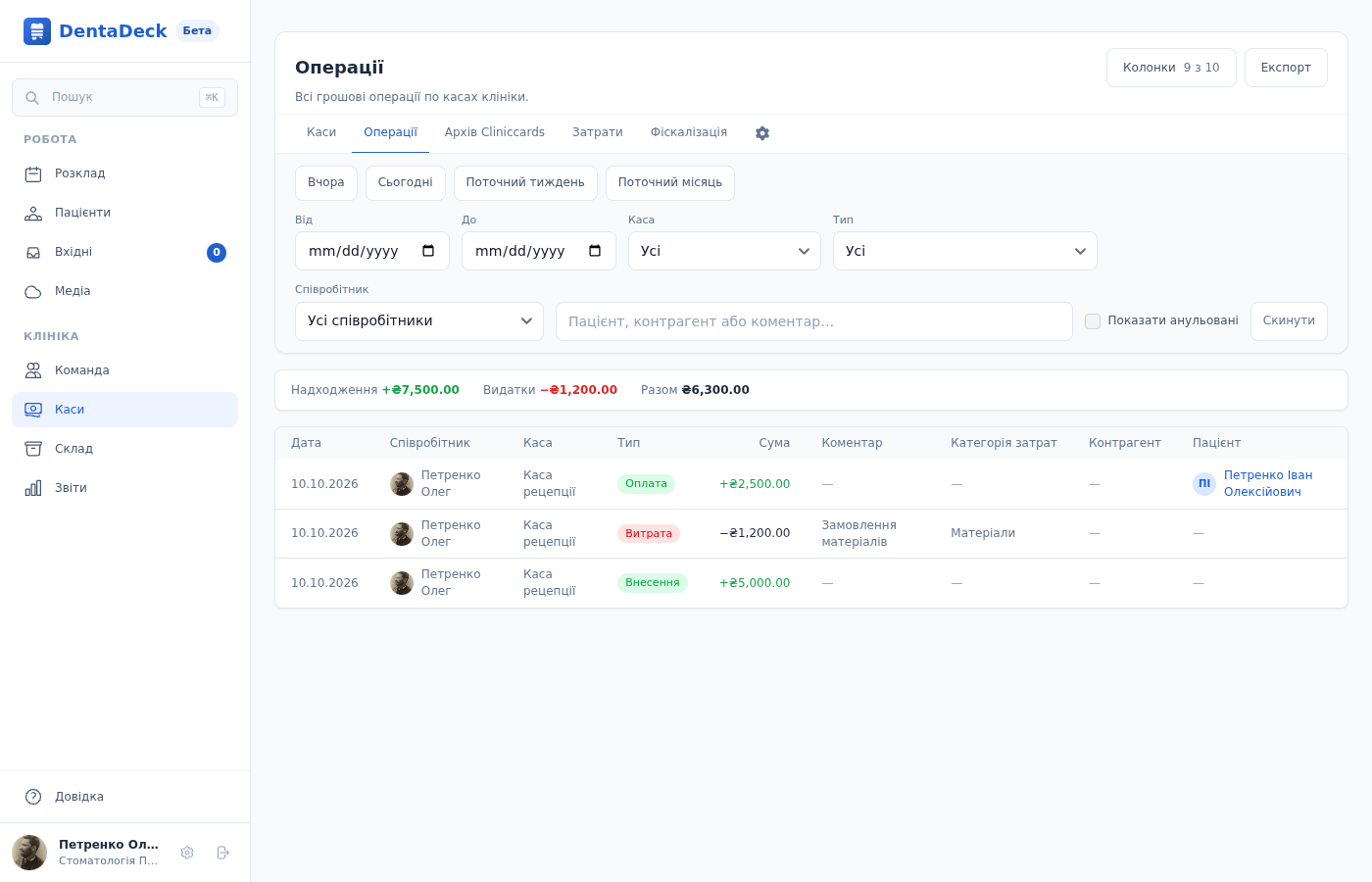
Task: Open the Усі співробітники dropdown
Action: [x=419, y=321]
